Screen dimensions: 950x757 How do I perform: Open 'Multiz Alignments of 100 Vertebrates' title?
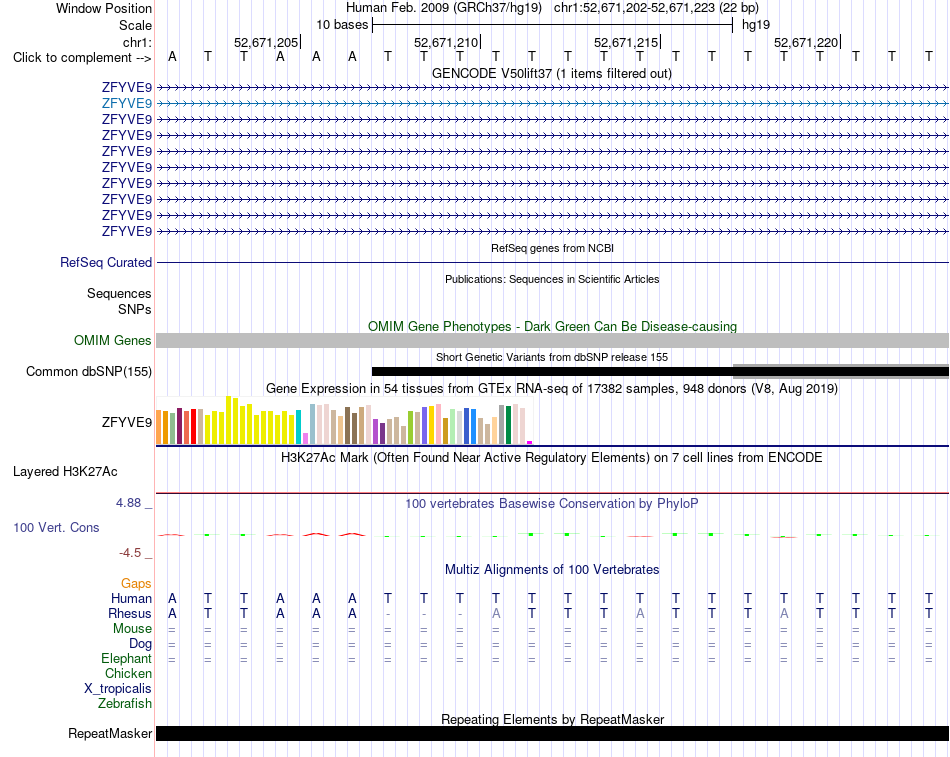[x=552, y=570]
